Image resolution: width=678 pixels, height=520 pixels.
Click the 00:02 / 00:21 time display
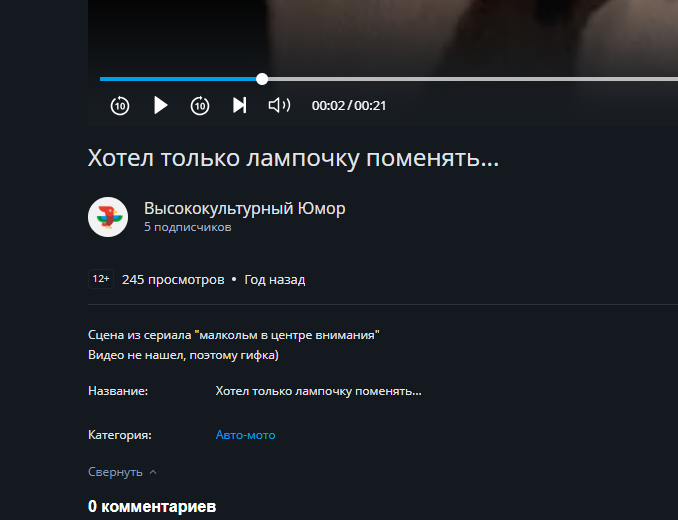[349, 105]
